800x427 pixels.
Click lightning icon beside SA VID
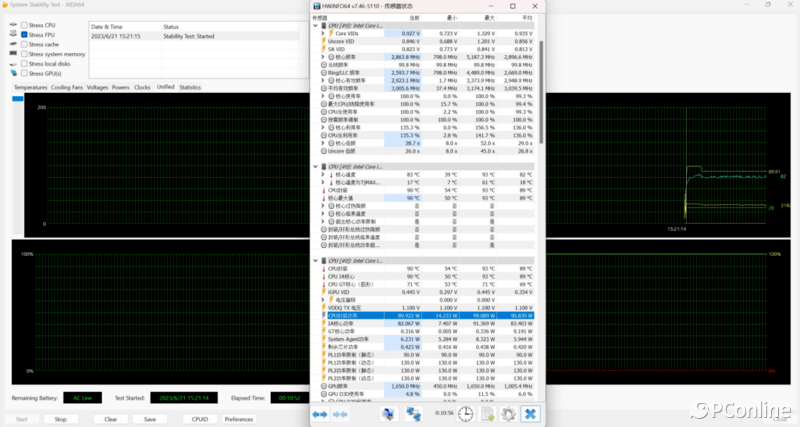pyautogui.click(x=323, y=49)
